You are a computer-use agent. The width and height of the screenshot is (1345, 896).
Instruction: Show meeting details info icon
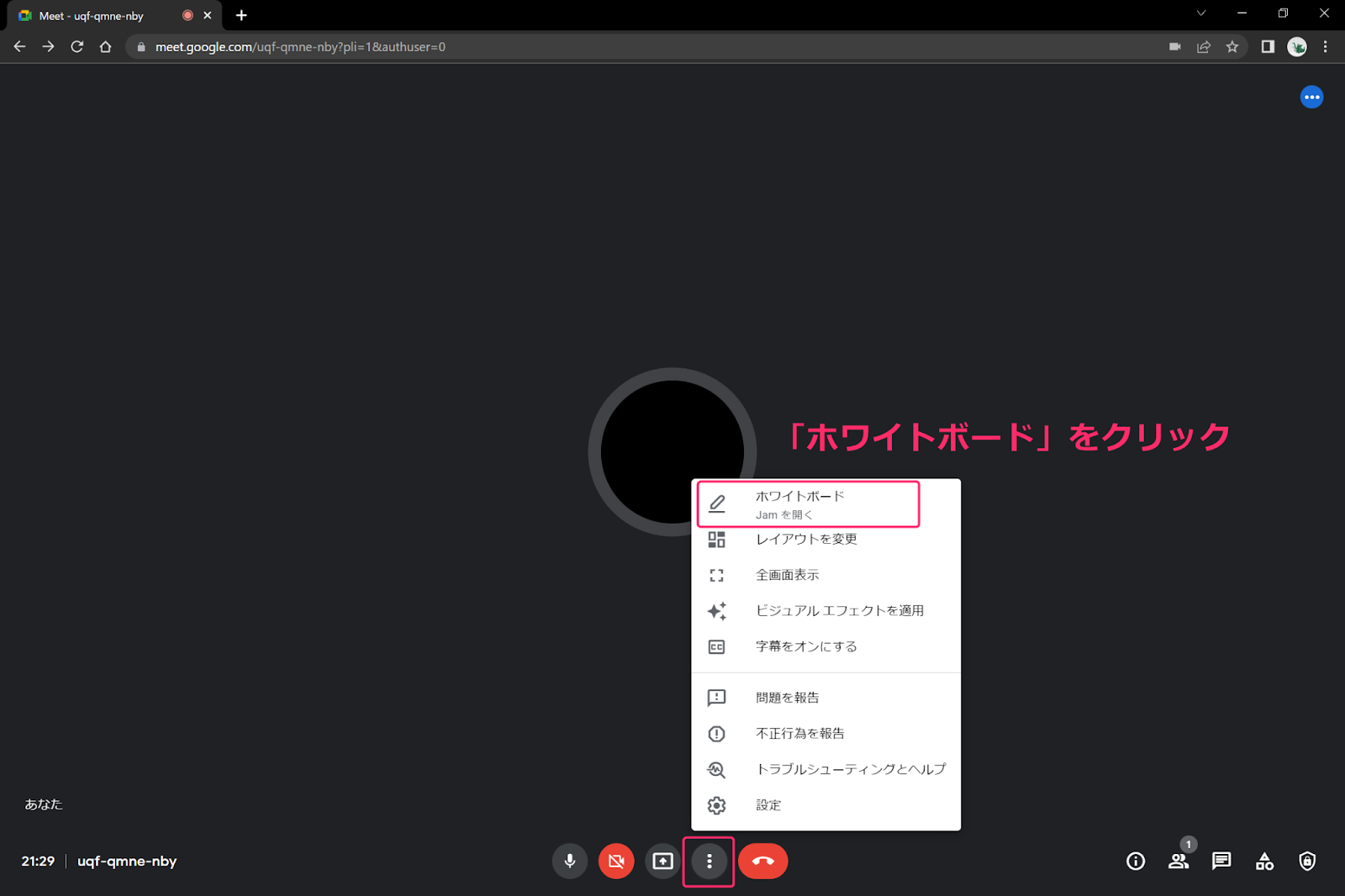1135,861
